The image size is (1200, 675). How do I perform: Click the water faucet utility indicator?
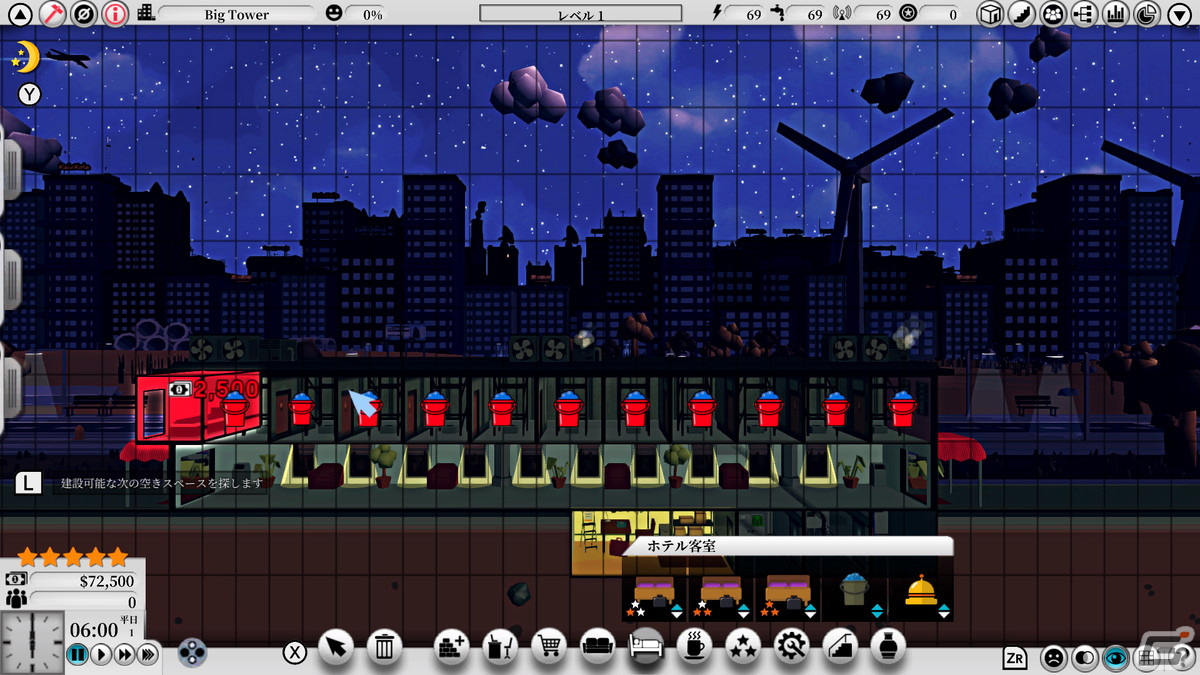(777, 14)
